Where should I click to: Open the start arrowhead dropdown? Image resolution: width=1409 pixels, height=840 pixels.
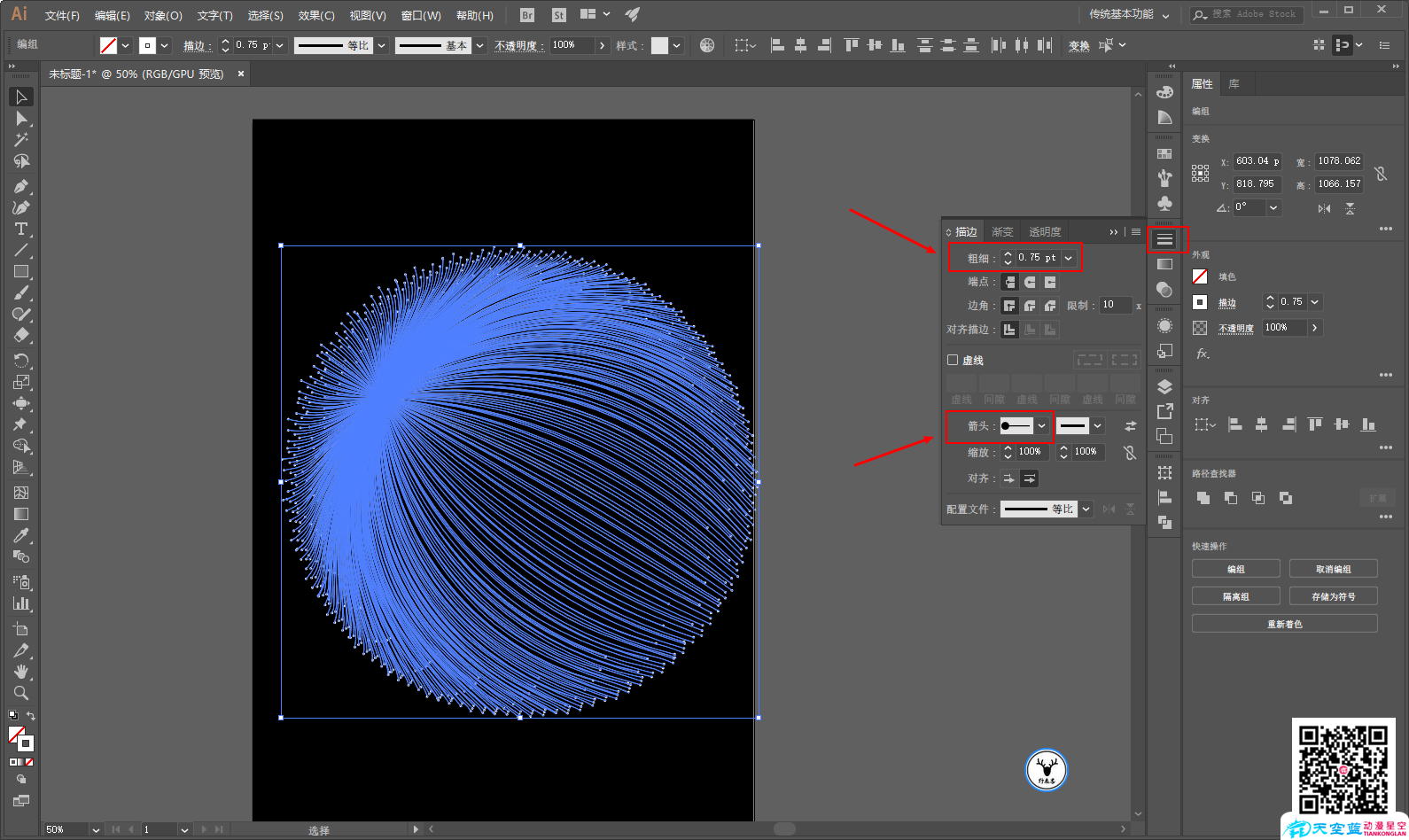[x=1042, y=426]
